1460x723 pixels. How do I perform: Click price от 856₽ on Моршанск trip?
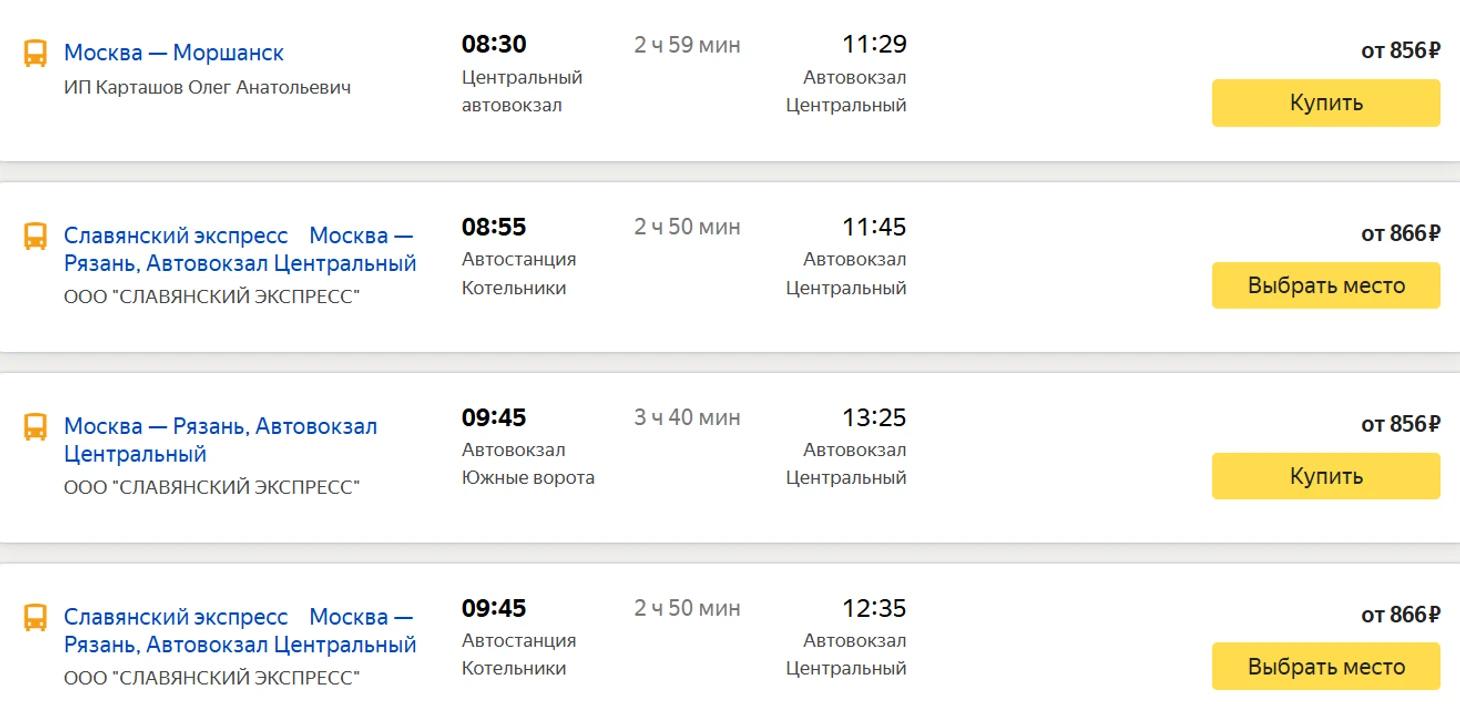[x=1400, y=51]
